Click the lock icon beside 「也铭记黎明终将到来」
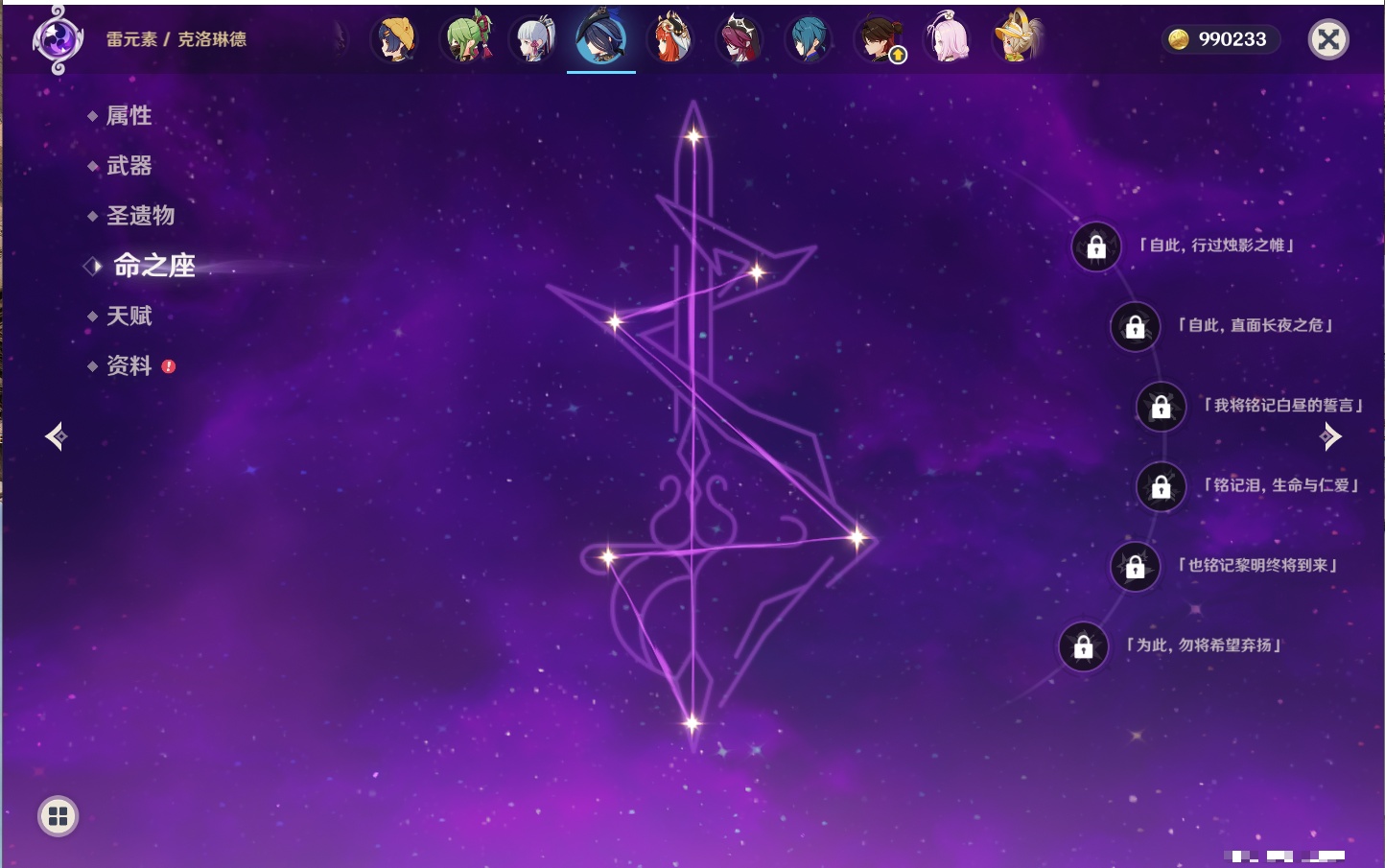This screenshot has height=868, width=1385. tap(1135, 567)
